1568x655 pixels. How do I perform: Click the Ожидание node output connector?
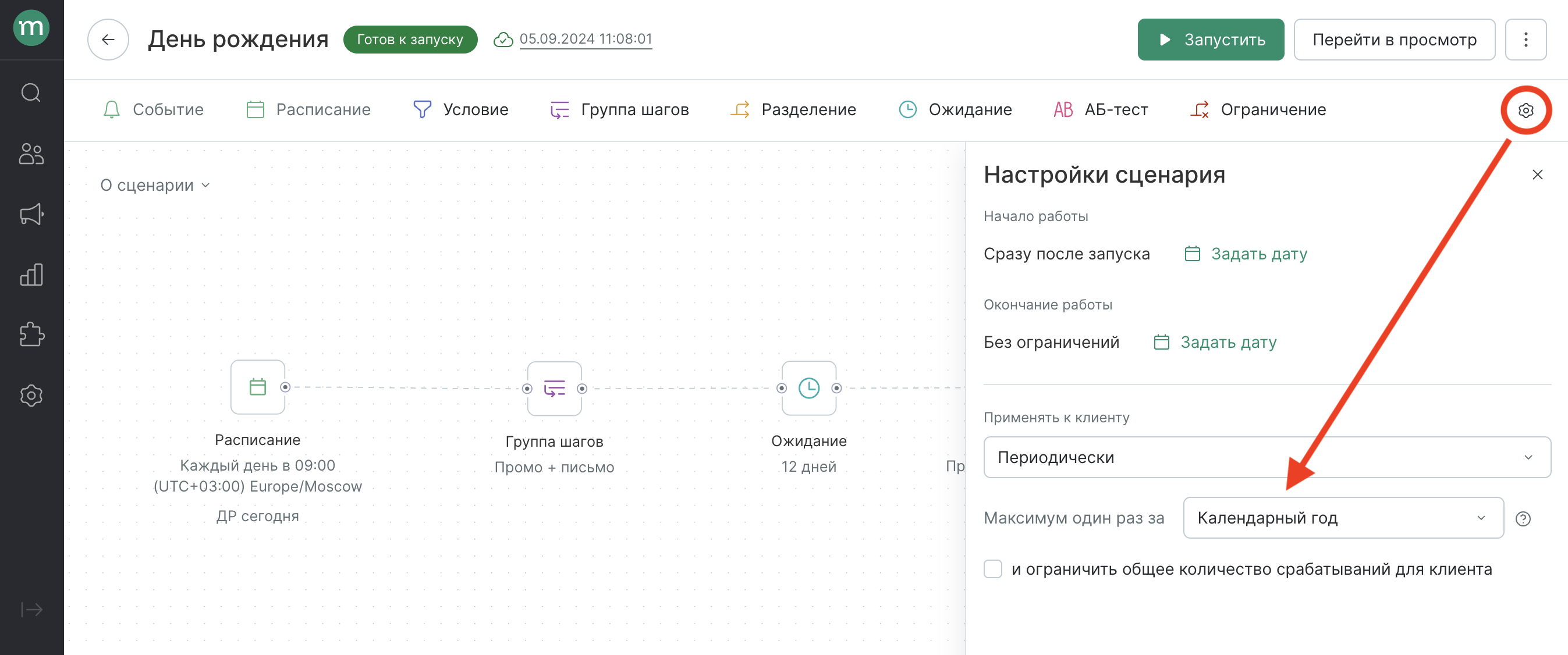pos(836,388)
